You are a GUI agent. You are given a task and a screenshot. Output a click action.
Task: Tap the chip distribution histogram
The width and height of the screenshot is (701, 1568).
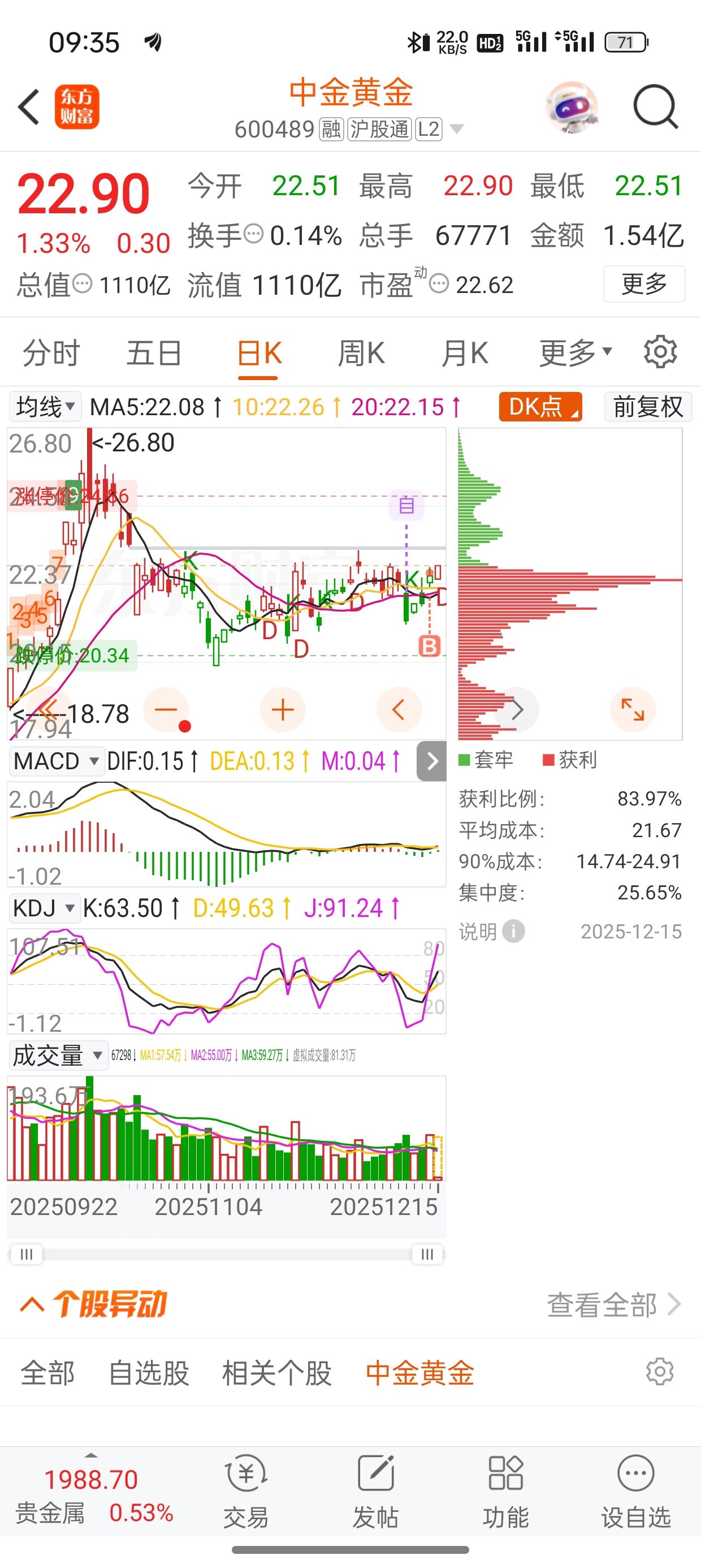pyautogui.click(x=570, y=584)
